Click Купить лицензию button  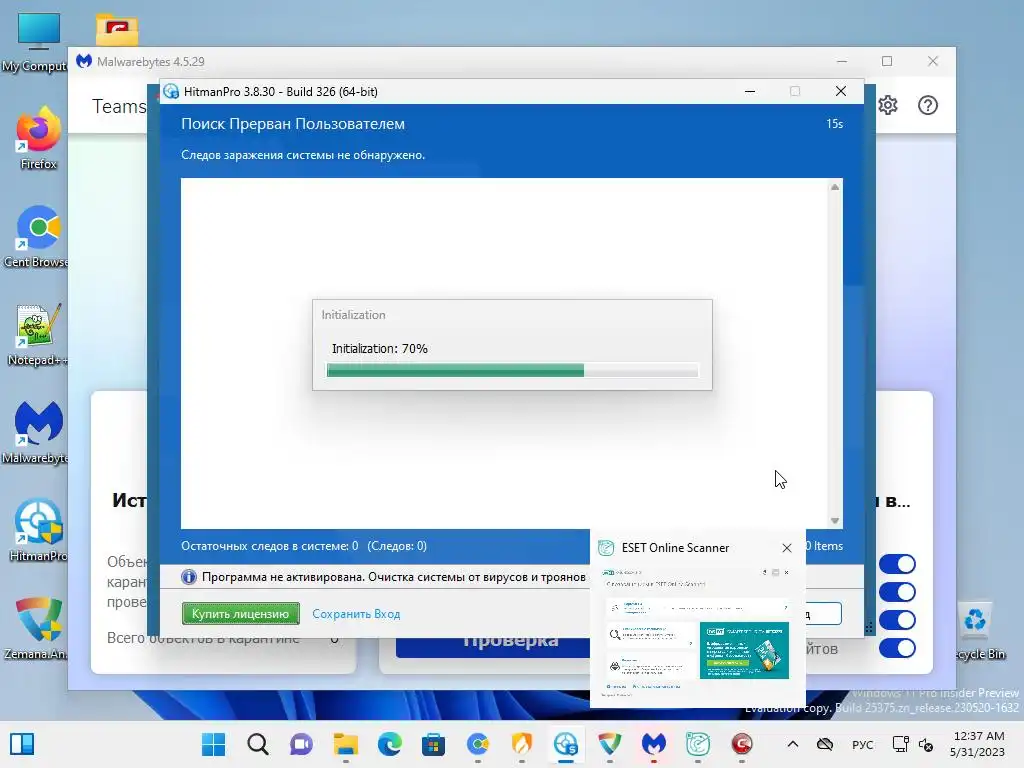coord(240,614)
